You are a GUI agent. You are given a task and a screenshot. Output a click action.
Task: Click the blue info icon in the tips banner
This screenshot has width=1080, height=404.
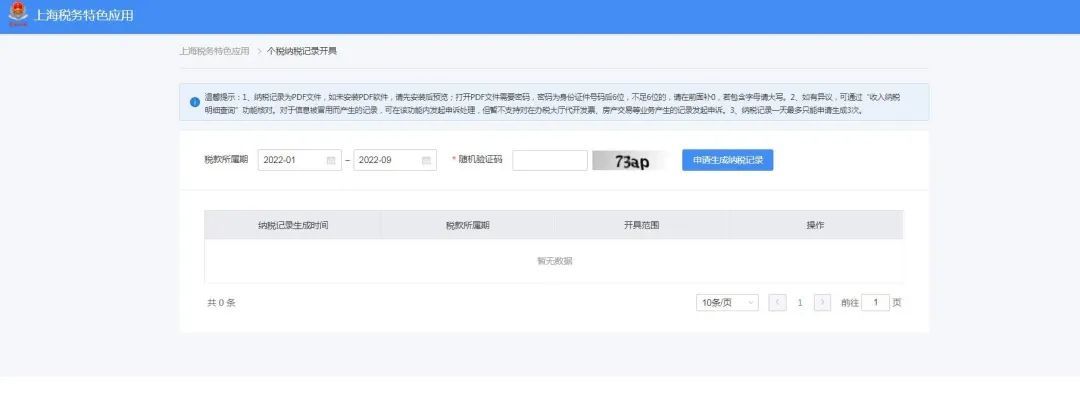pyautogui.click(x=195, y=103)
